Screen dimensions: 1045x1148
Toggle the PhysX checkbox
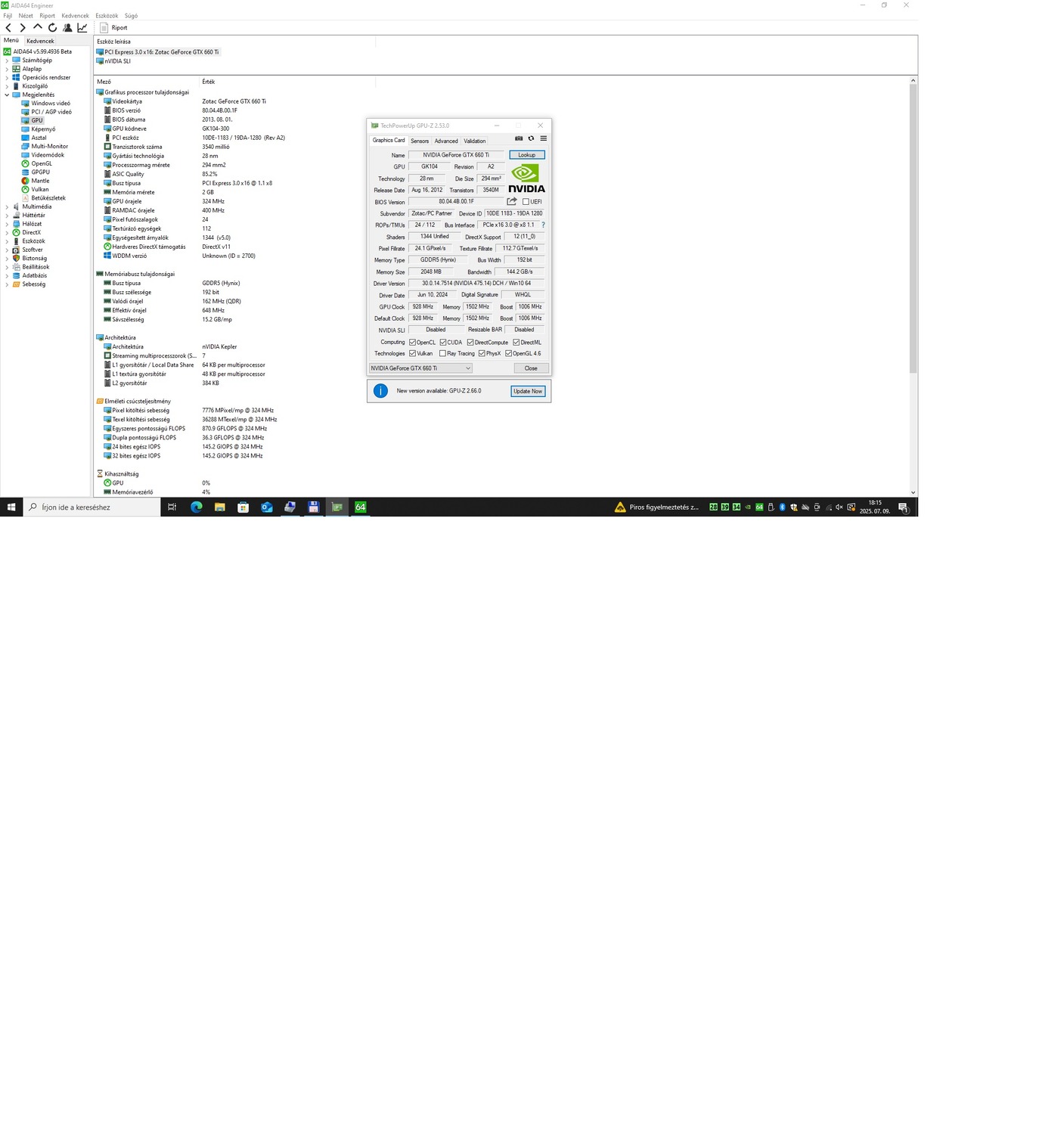pos(482,353)
